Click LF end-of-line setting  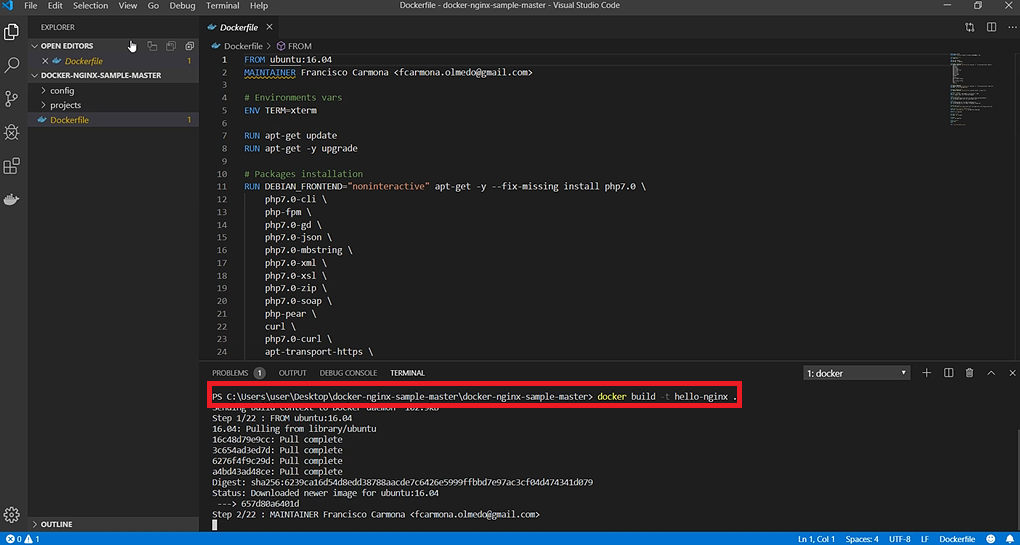924,539
